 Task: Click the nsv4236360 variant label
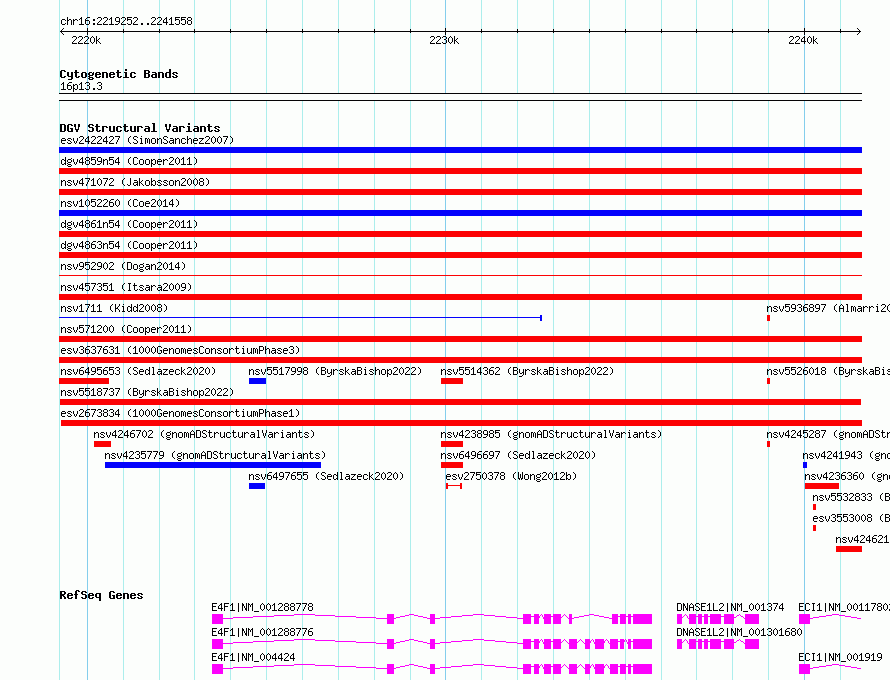847,476
